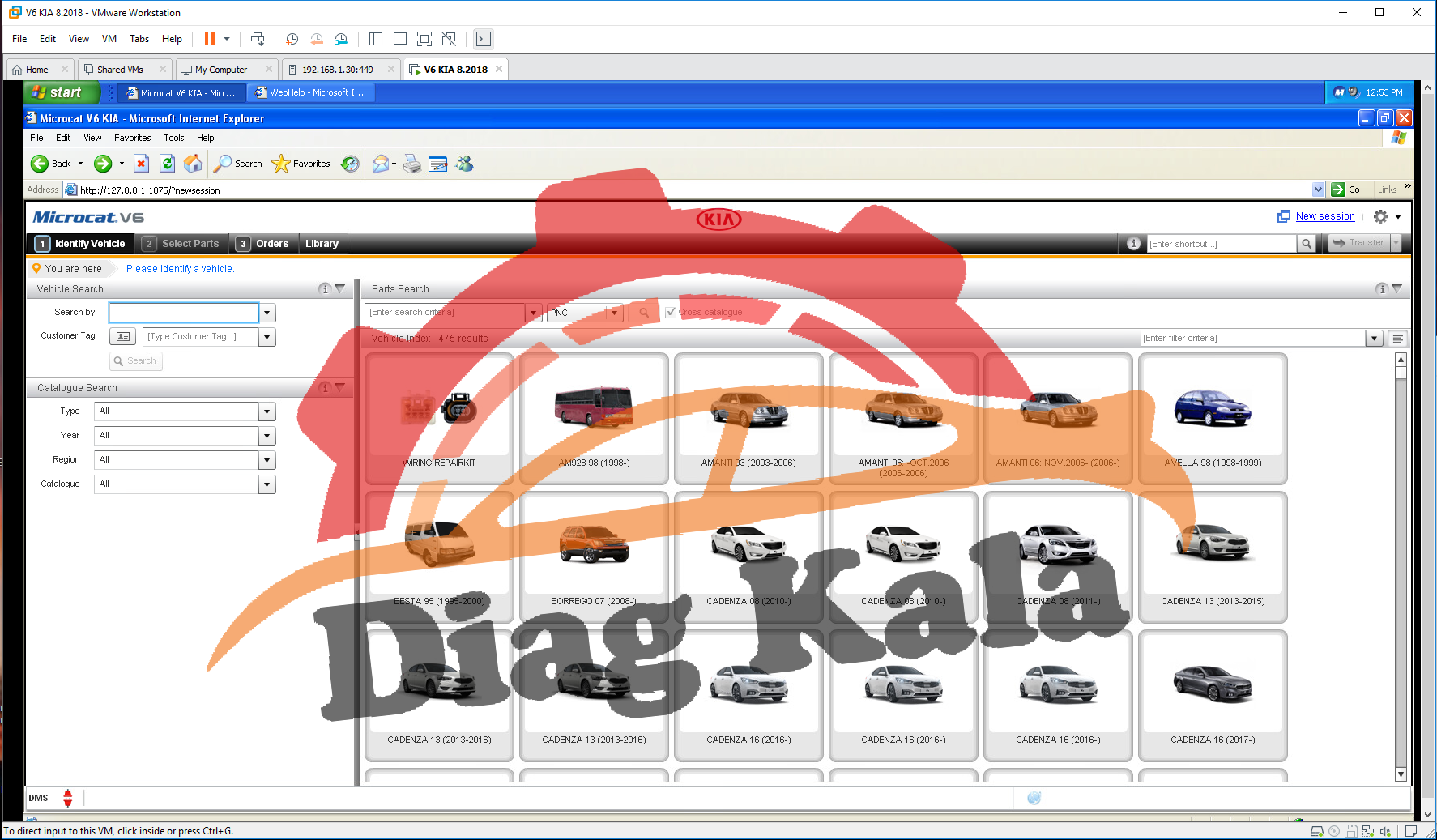Open Microcat settings gear icon
Image resolution: width=1437 pixels, height=840 pixels.
1381,216
